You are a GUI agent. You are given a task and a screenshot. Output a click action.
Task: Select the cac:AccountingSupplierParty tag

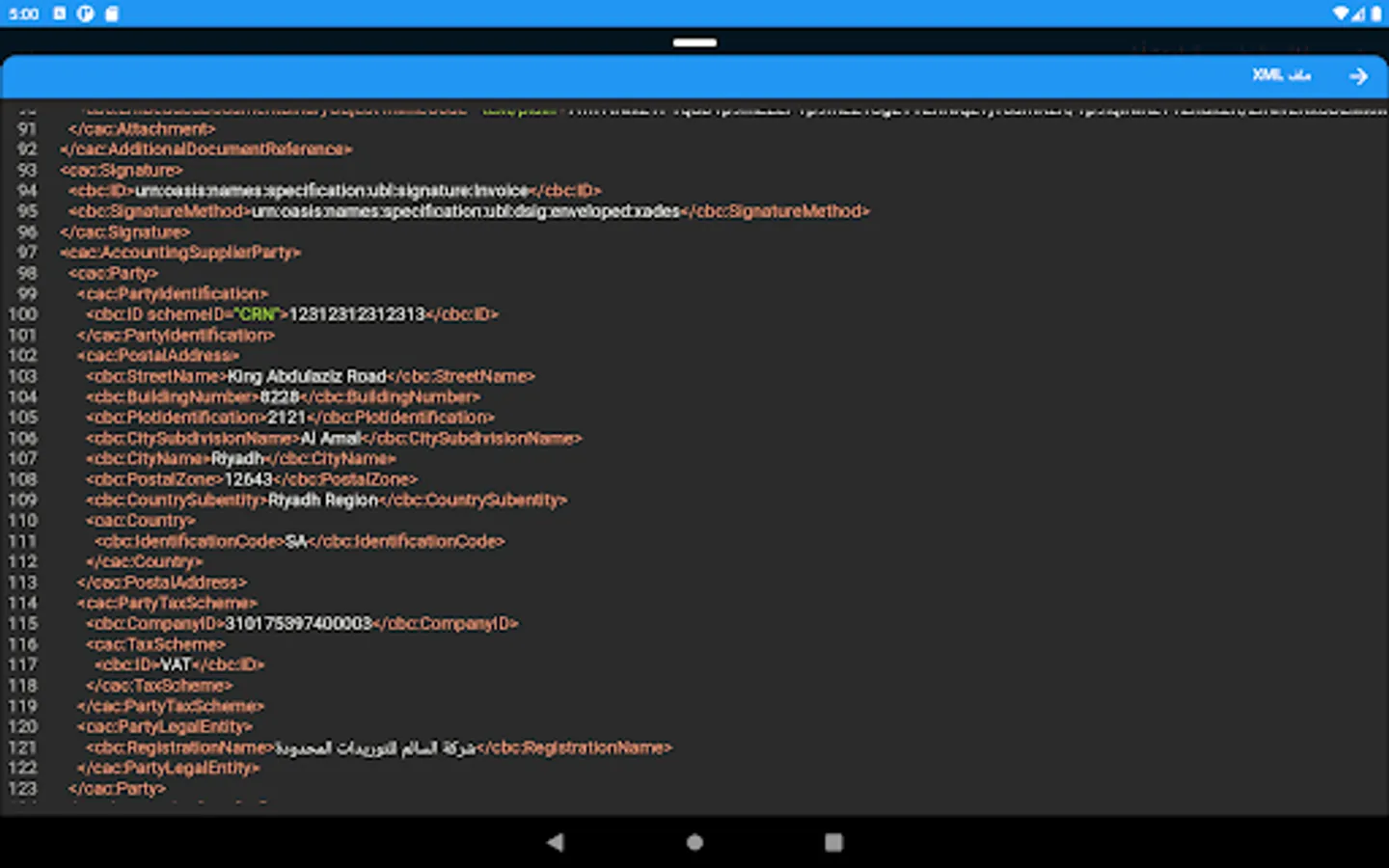click(180, 253)
